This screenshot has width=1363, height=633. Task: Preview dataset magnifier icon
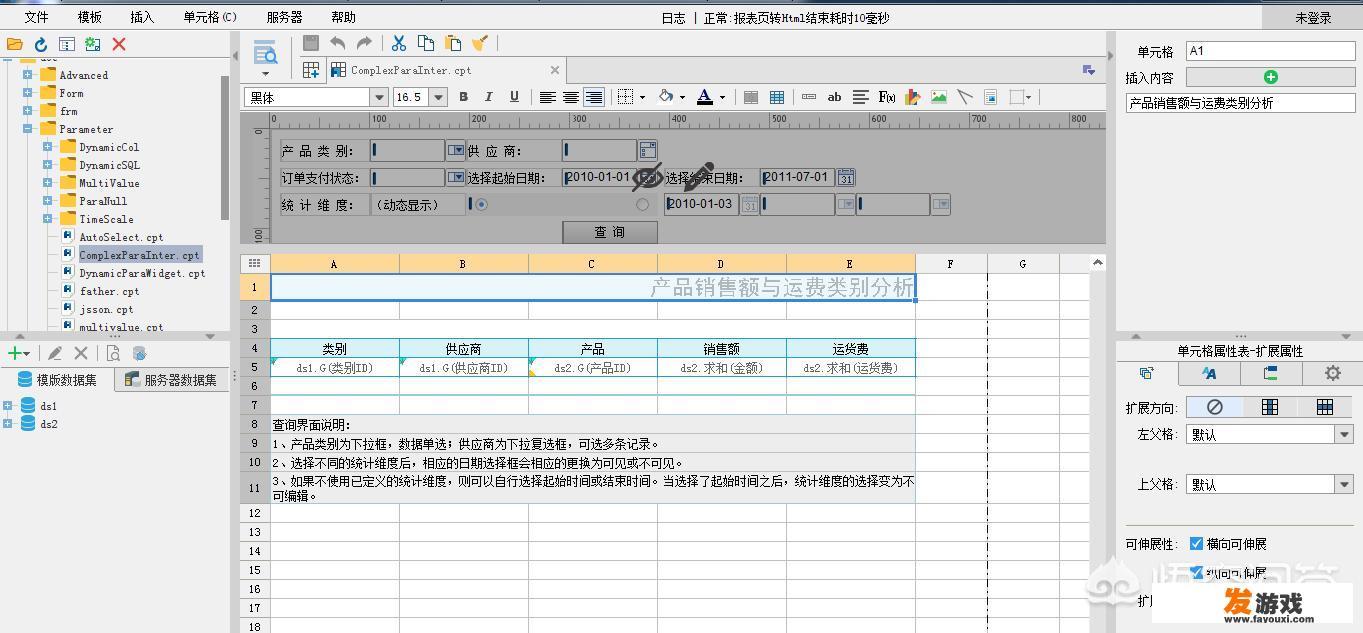click(x=113, y=353)
